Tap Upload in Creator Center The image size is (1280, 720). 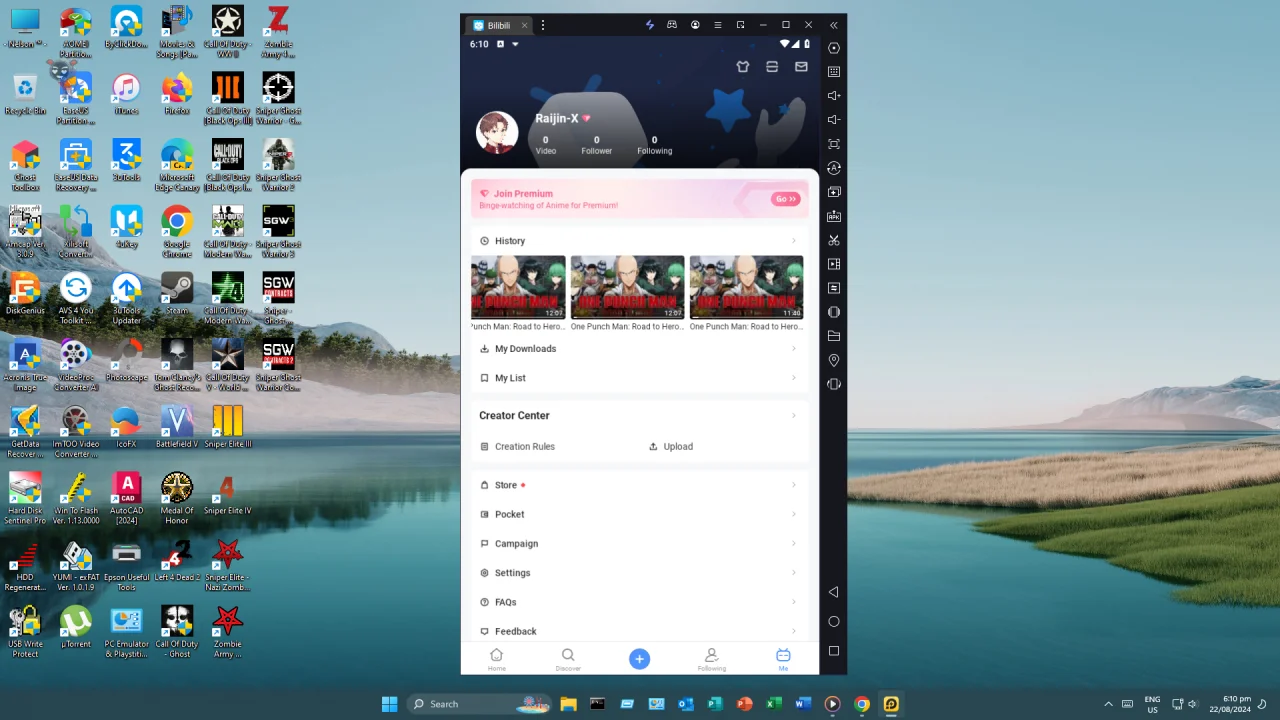(x=671, y=447)
